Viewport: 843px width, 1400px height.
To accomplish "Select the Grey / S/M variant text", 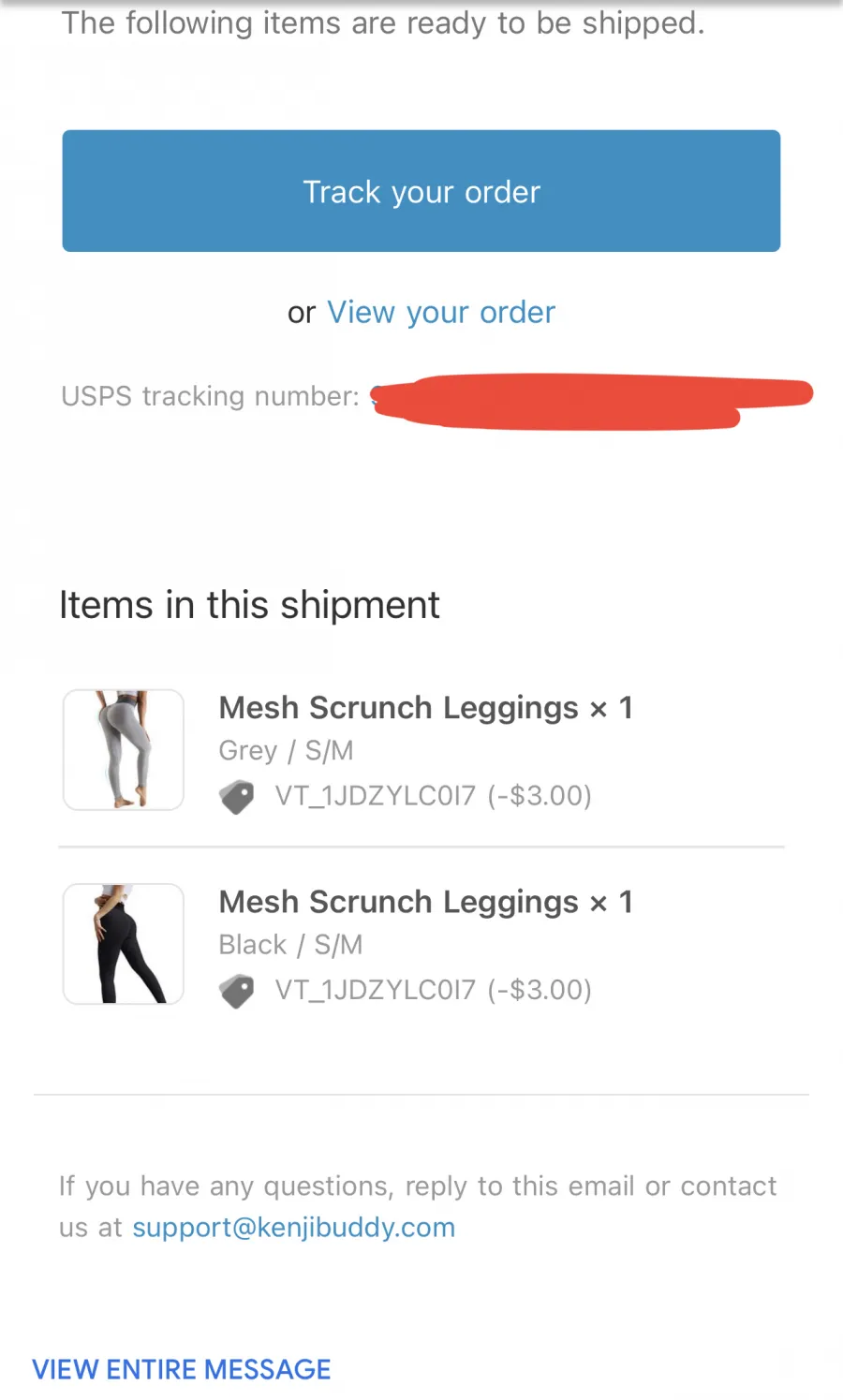I will [286, 750].
